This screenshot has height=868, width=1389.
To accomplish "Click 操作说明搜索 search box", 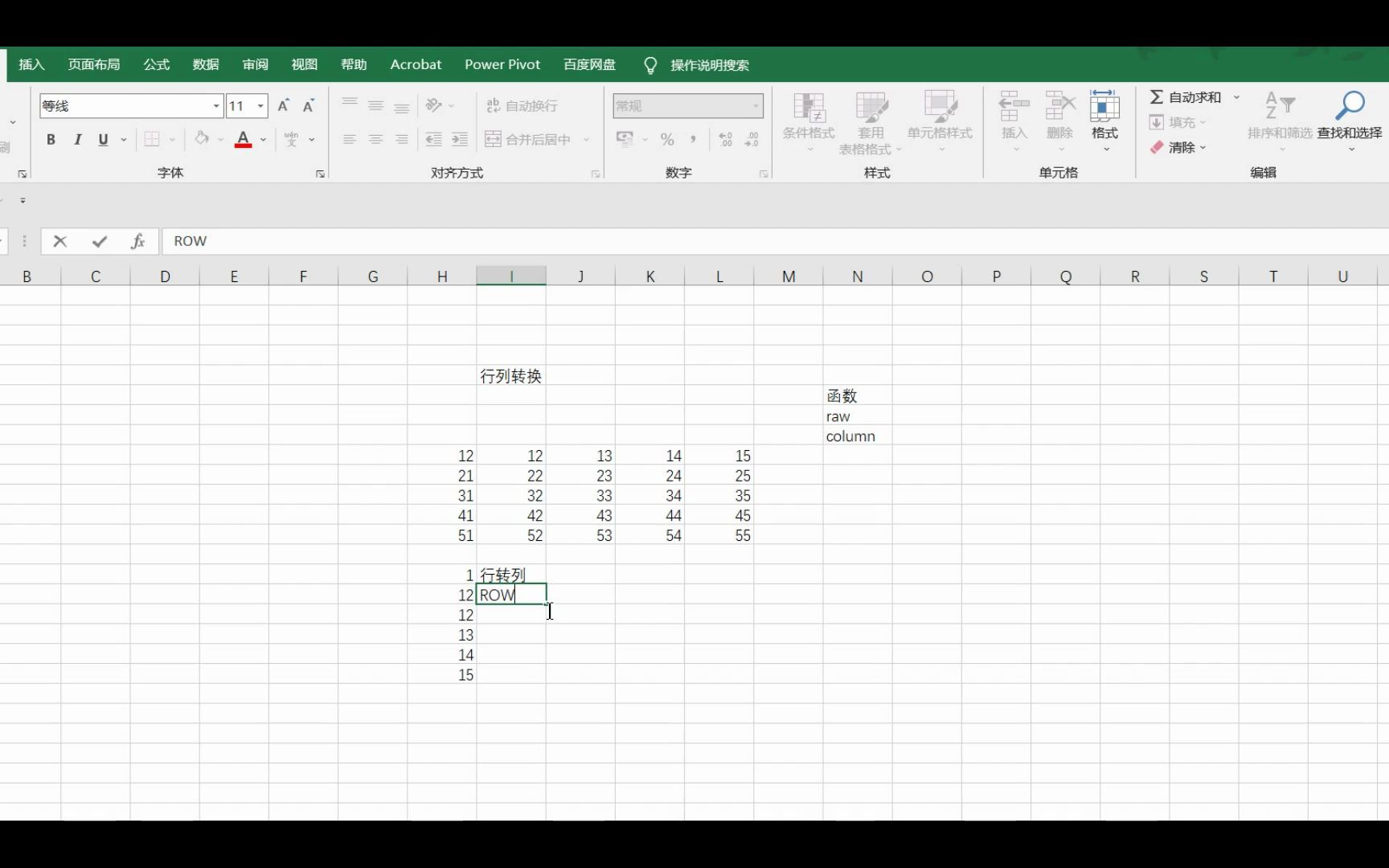I will 708,65.
